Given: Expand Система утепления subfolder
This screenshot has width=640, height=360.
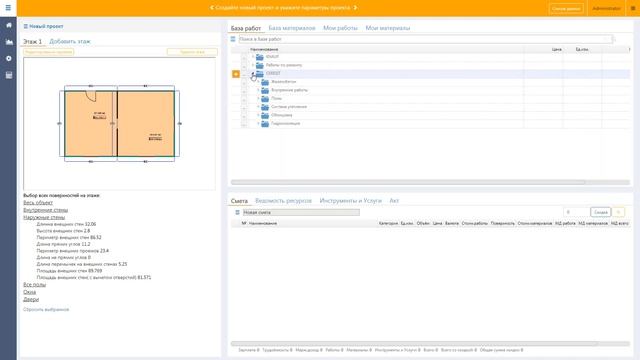Looking at the screenshot, I should click(x=258, y=107).
